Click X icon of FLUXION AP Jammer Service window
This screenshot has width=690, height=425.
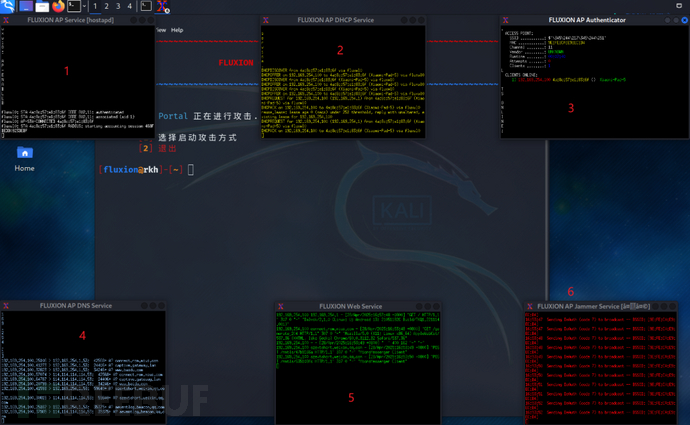point(530,306)
